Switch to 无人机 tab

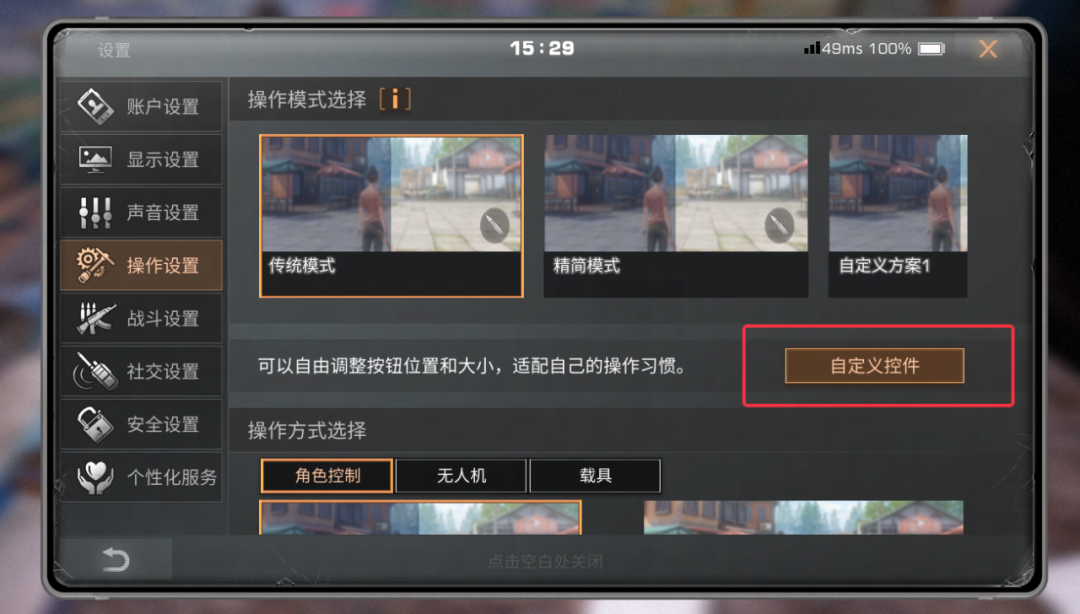coord(461,475)
